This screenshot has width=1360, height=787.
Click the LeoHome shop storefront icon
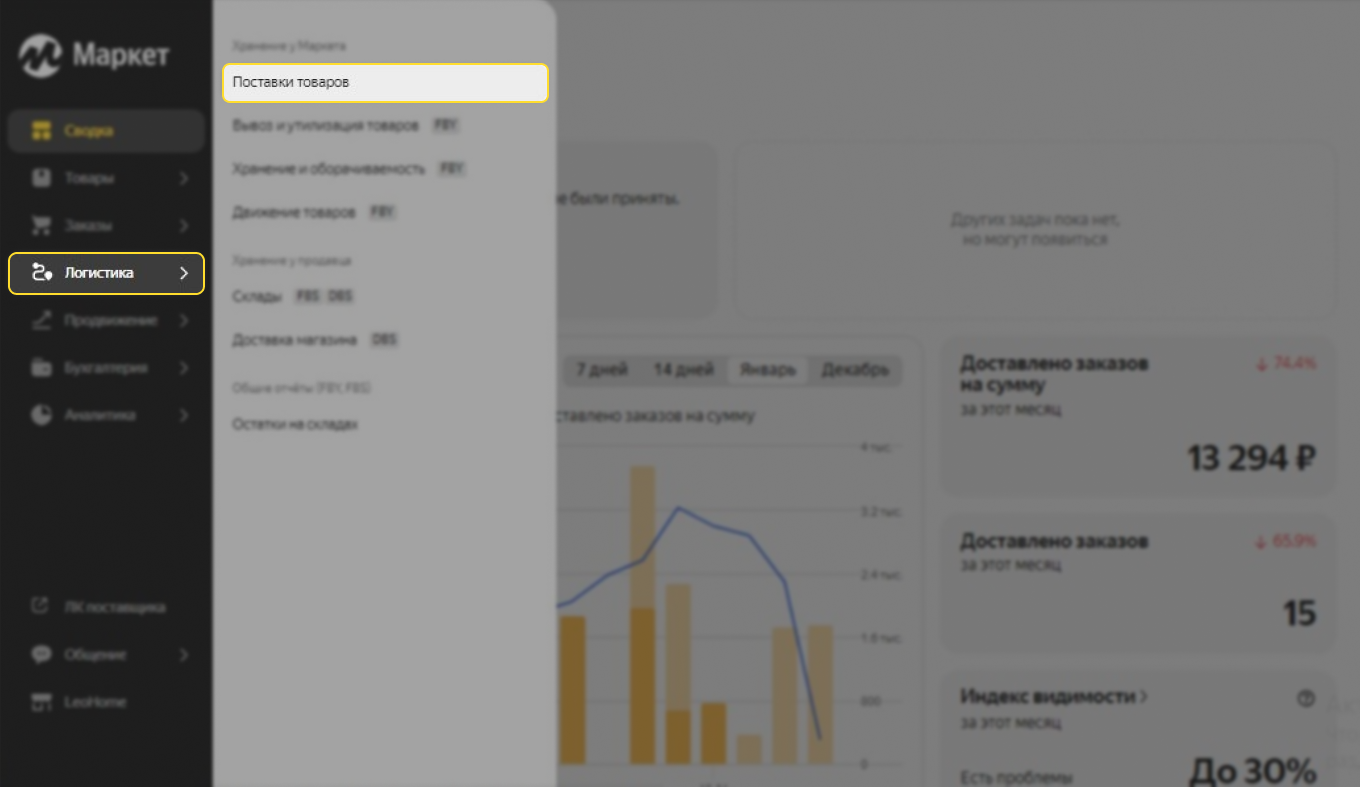pos(41,702)
